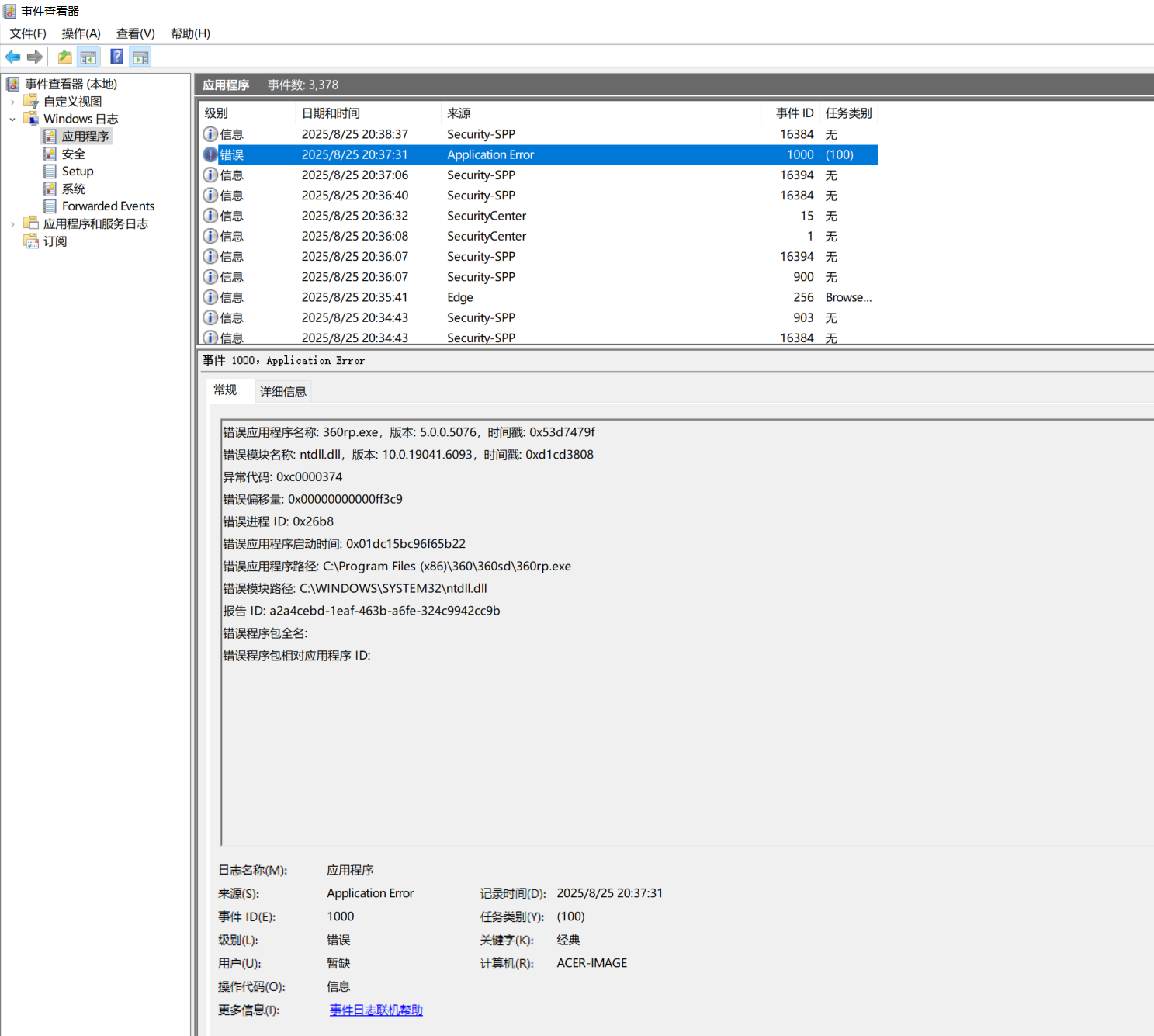Select the 系统 log icon in tree
This screenshot has height=1036, width=1154.
[50, 189]
